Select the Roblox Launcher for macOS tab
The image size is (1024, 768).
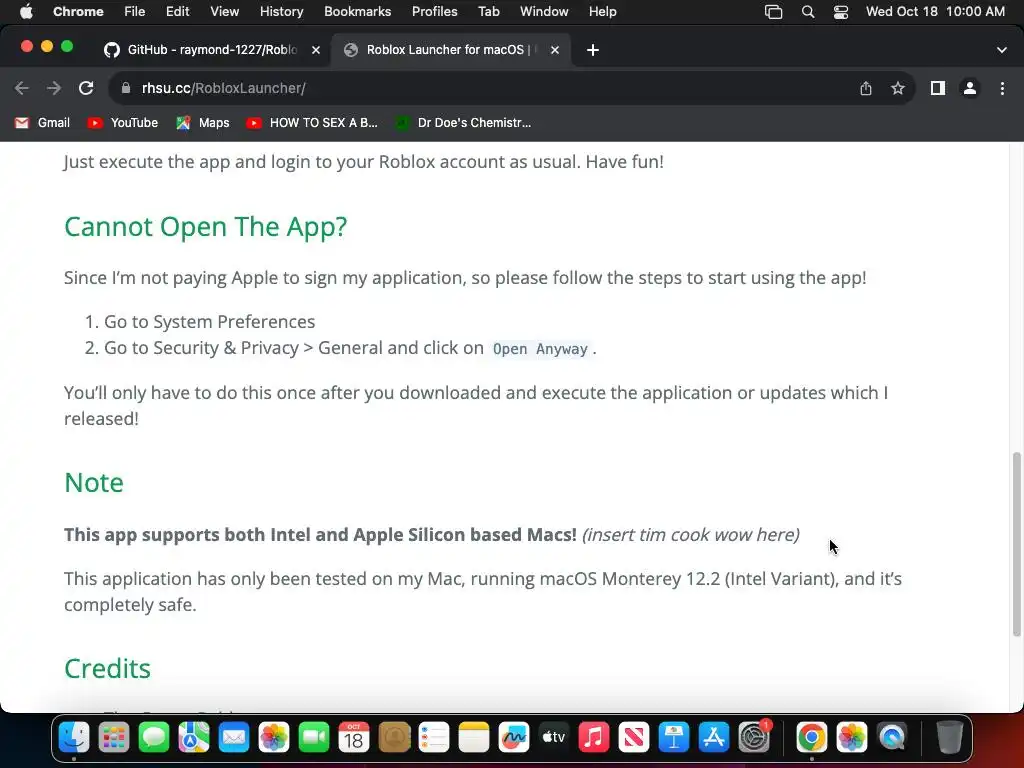coord(451,50)
